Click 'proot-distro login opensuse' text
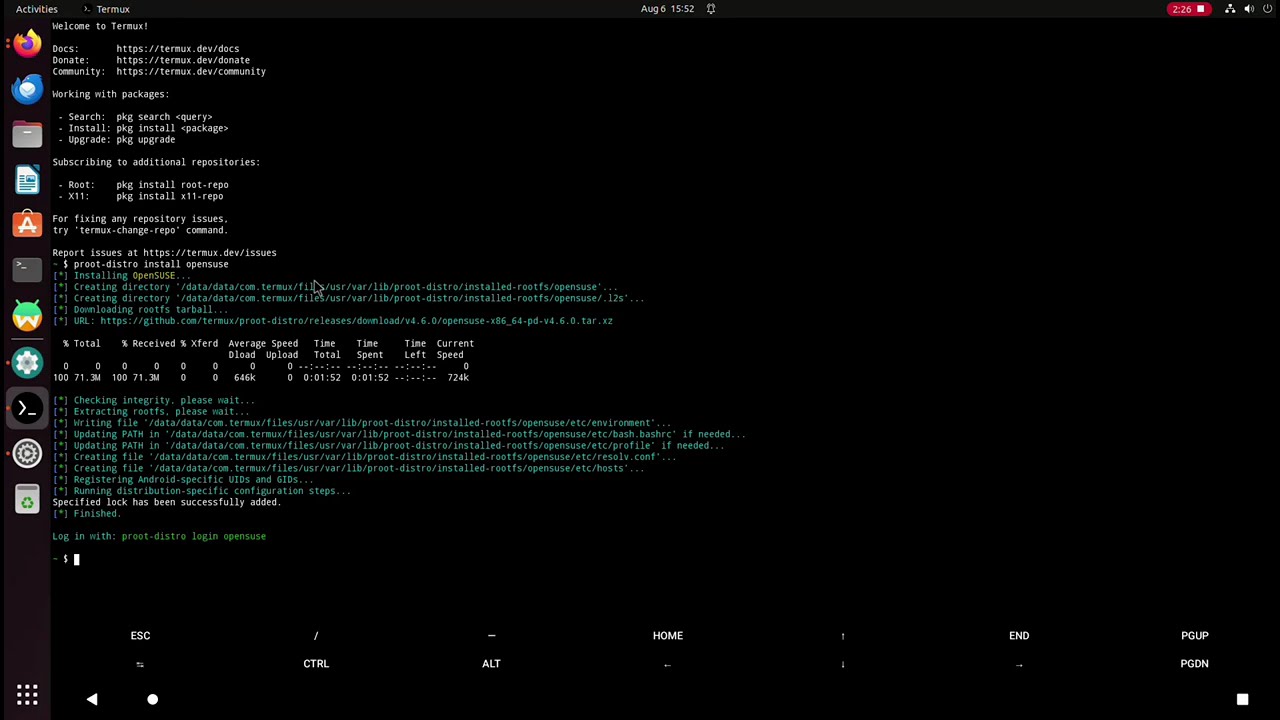Viewport: 1280px width, 720px height. coord(194,536)
